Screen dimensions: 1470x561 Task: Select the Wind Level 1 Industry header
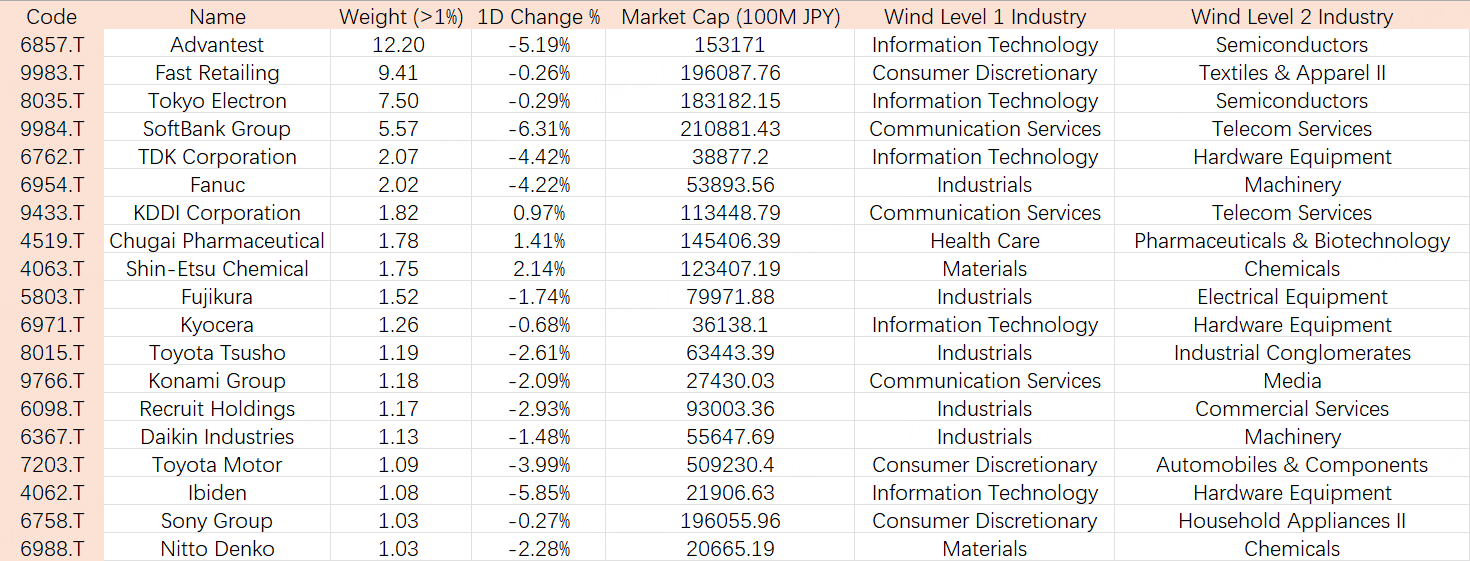tap(984, 17)
